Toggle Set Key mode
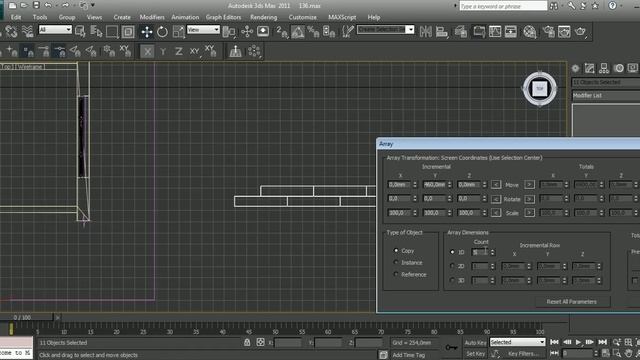The width and height of the screenshot is (640, 360). point(476,353)
